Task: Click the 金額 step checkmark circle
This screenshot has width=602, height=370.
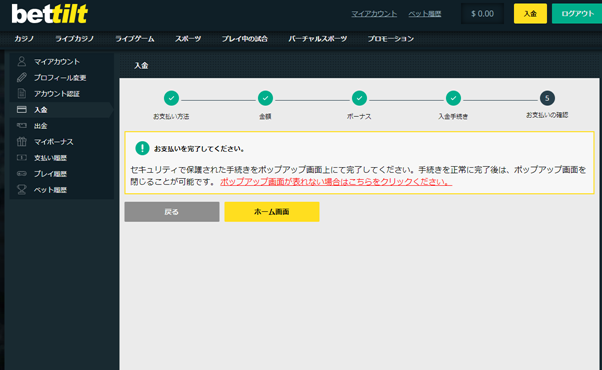Action: tap(265, 98)
